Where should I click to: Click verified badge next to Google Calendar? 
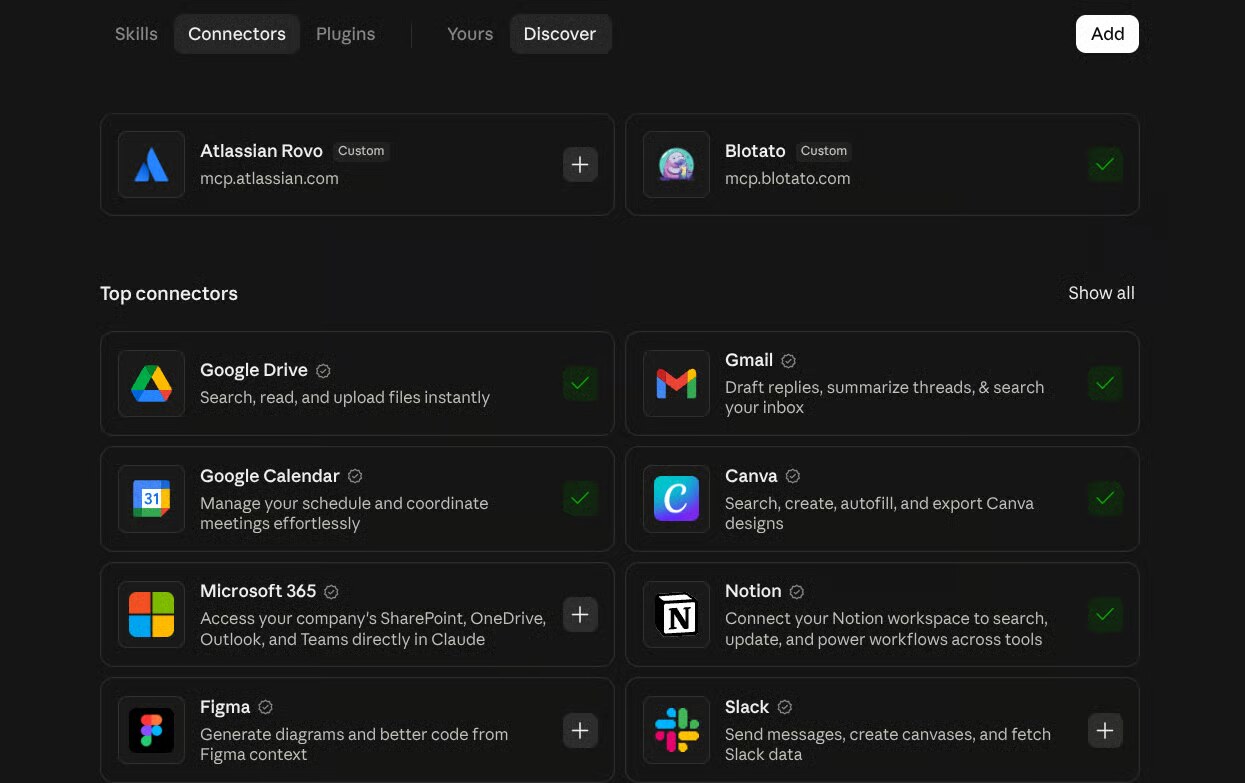pyautogui.click(x=355, y=476)
